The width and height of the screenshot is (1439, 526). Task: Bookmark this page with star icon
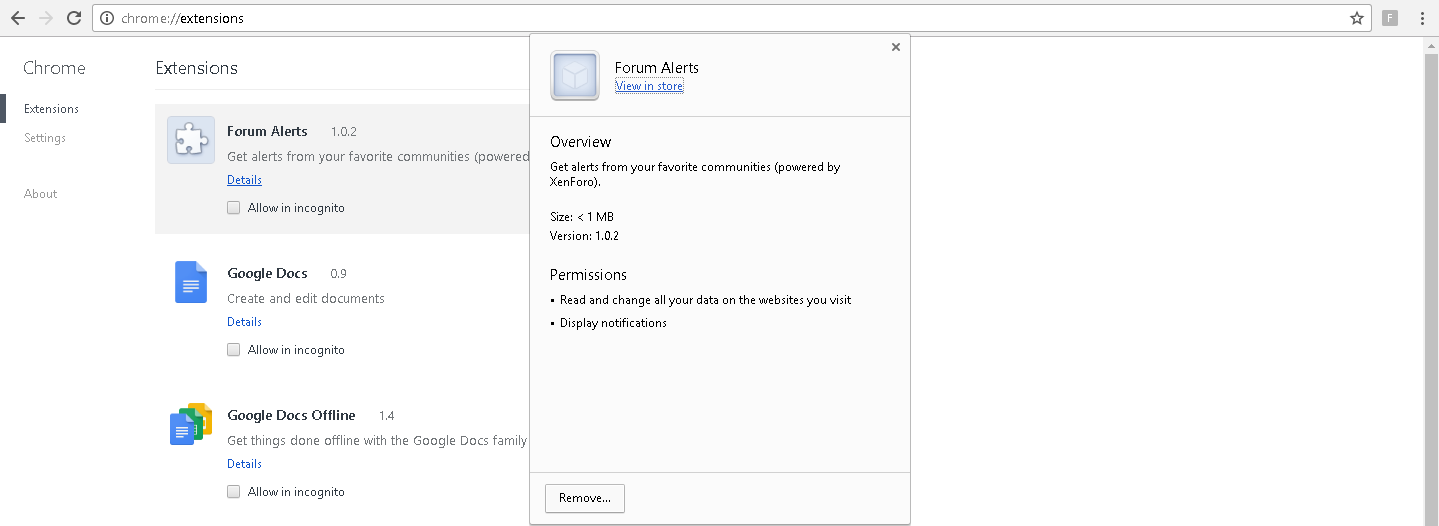click(1357, 18)
